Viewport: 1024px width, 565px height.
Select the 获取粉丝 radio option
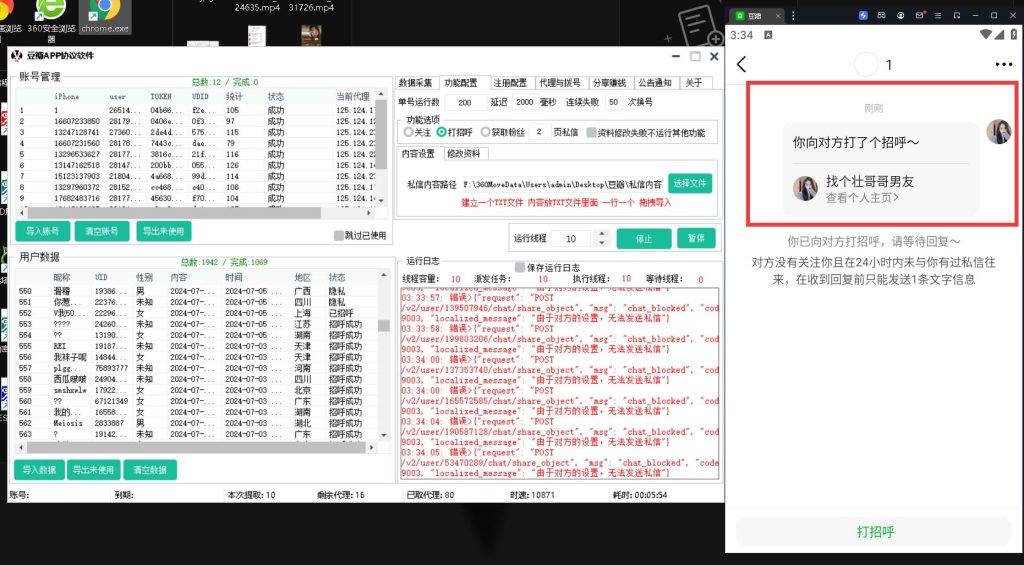tap(486, 132)
